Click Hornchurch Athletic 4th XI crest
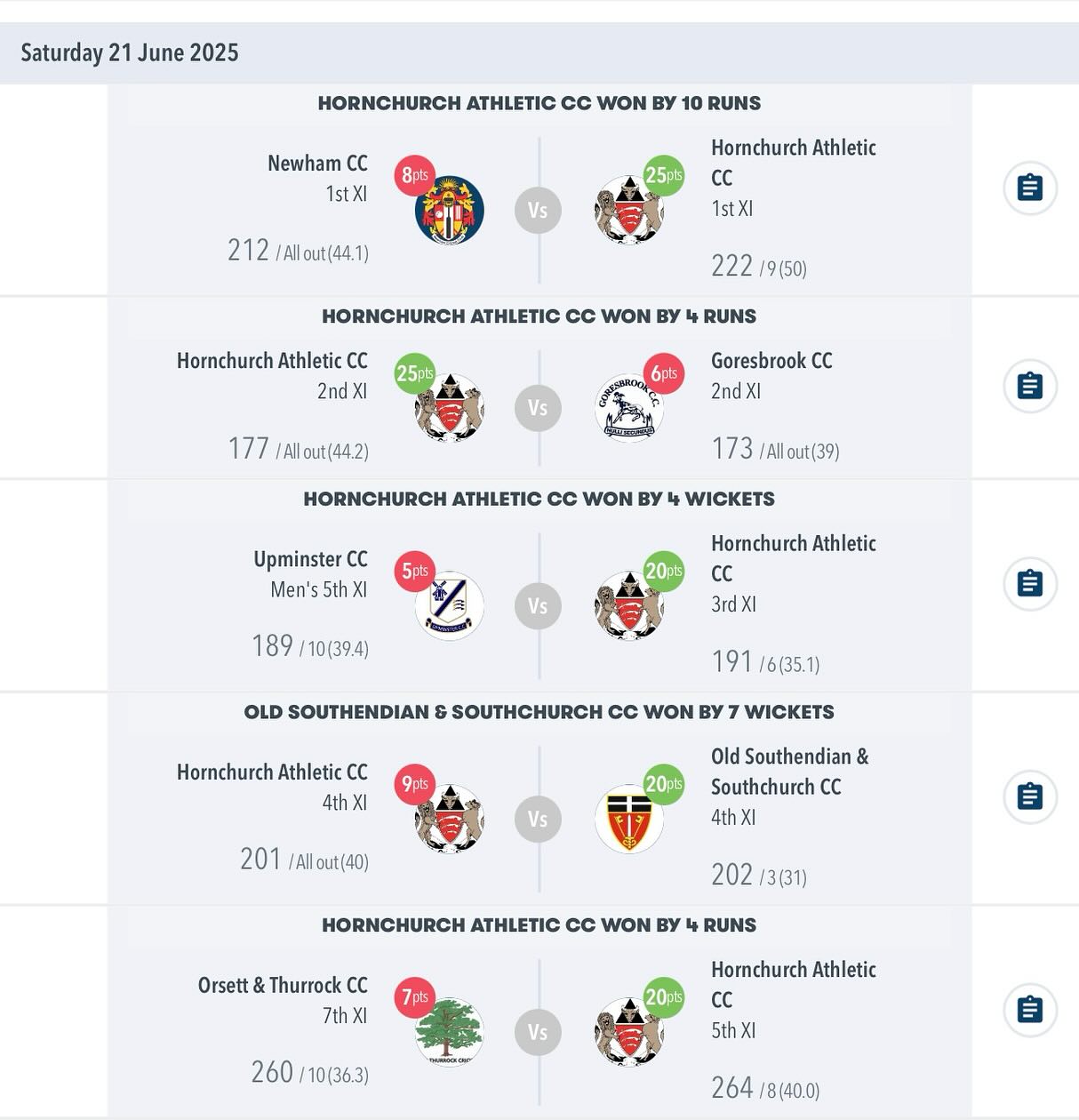Screen dimensions: 1079x1120 point(449,819)
